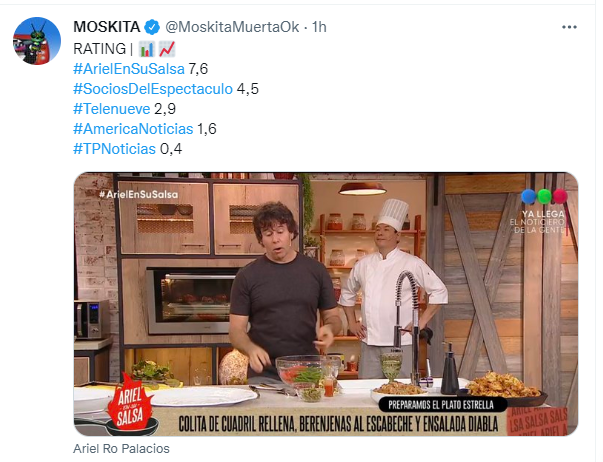This screenshot has width=603, height=462.
Task: Click the bar chart emoji after RATING
Action: (x=147, y=49)
